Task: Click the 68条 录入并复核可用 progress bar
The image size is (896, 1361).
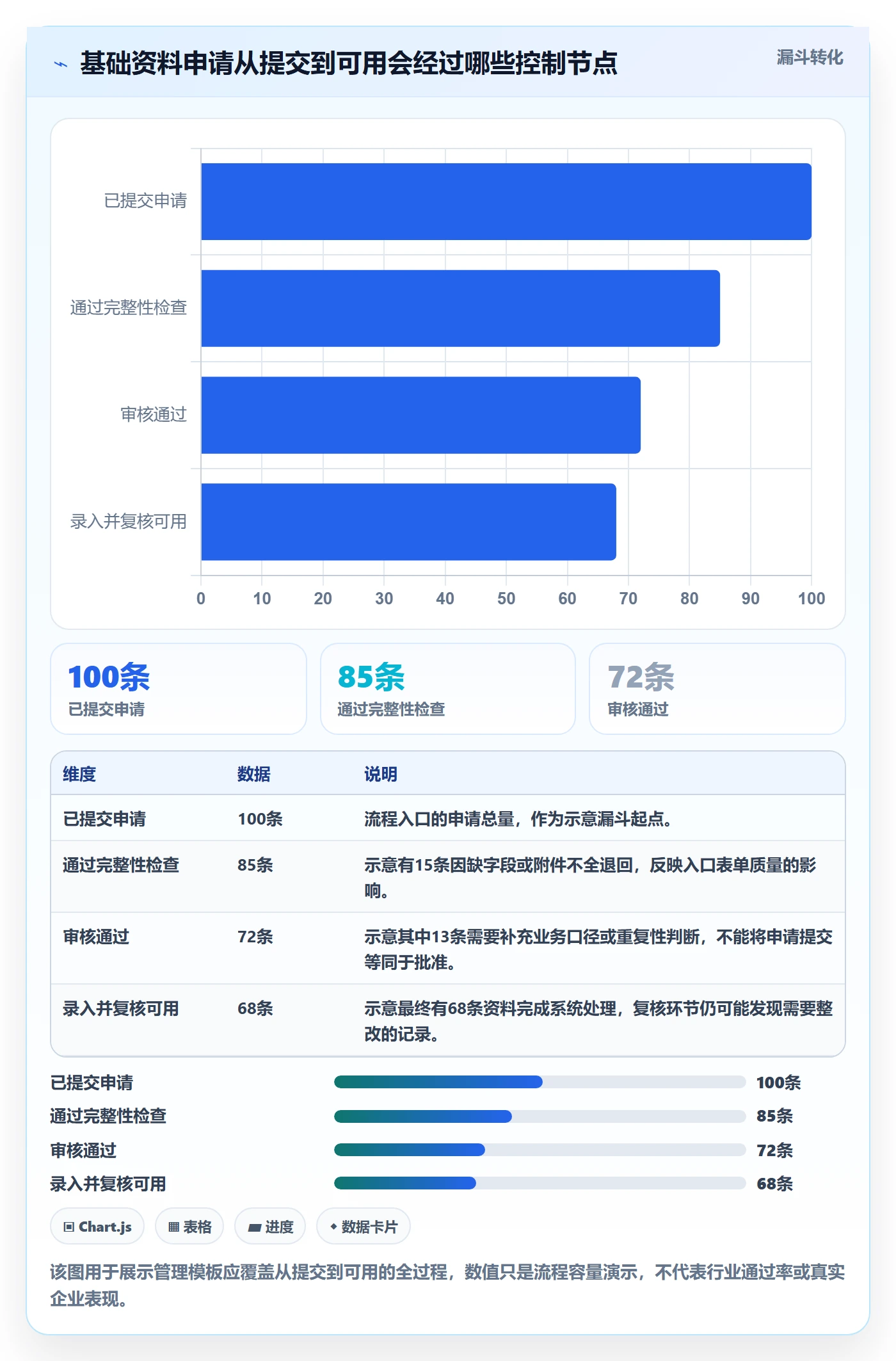Action: (540, 1183)
